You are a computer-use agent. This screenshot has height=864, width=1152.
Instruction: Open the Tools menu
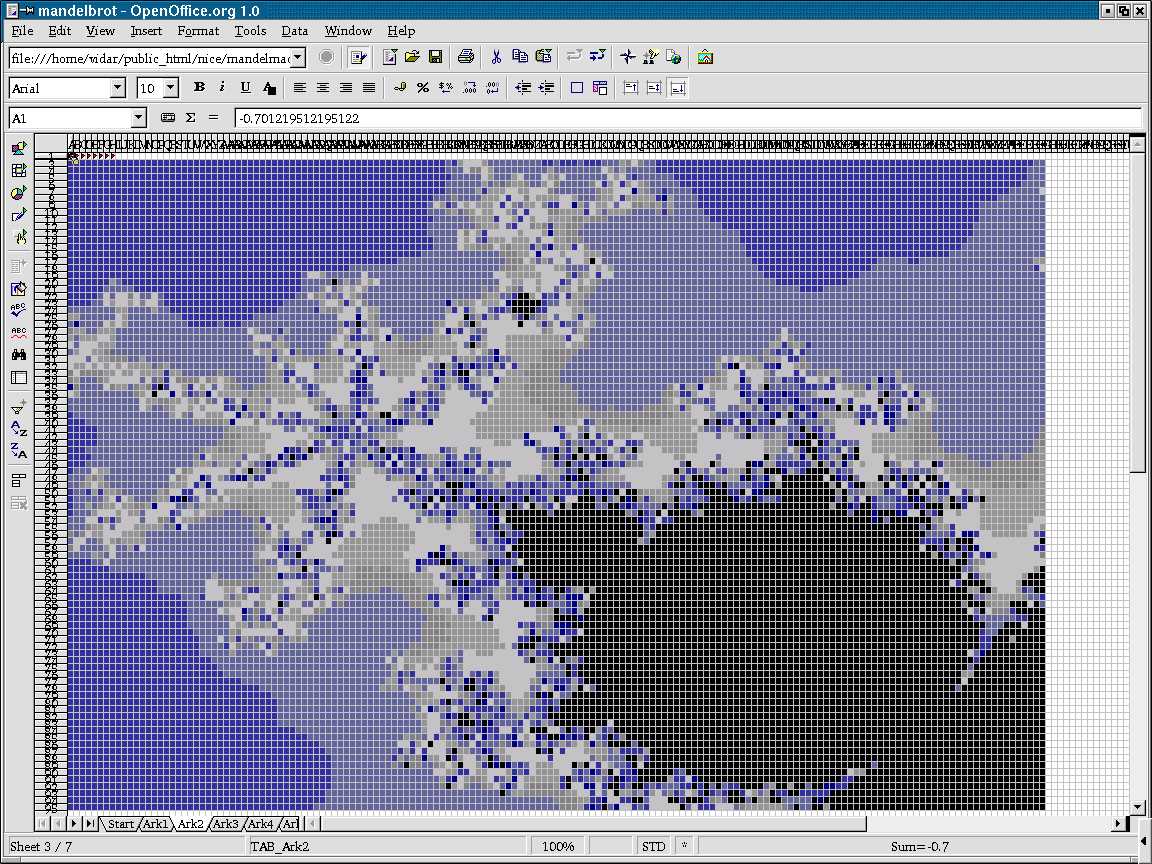[x=251, y=31]
